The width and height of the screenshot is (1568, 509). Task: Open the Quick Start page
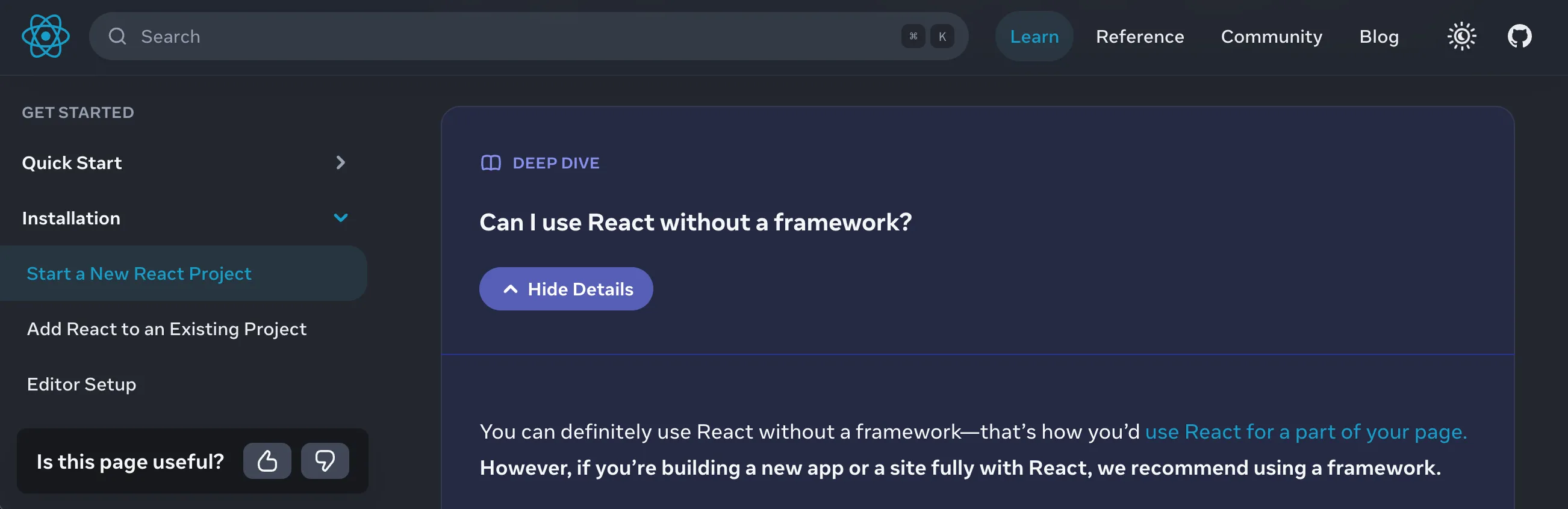[x=72, y=163]
